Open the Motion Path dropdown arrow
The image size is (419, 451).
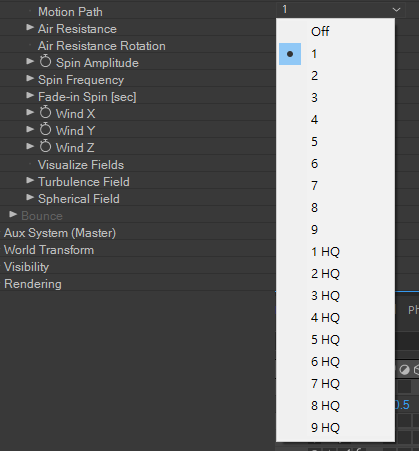coord(396,10)
